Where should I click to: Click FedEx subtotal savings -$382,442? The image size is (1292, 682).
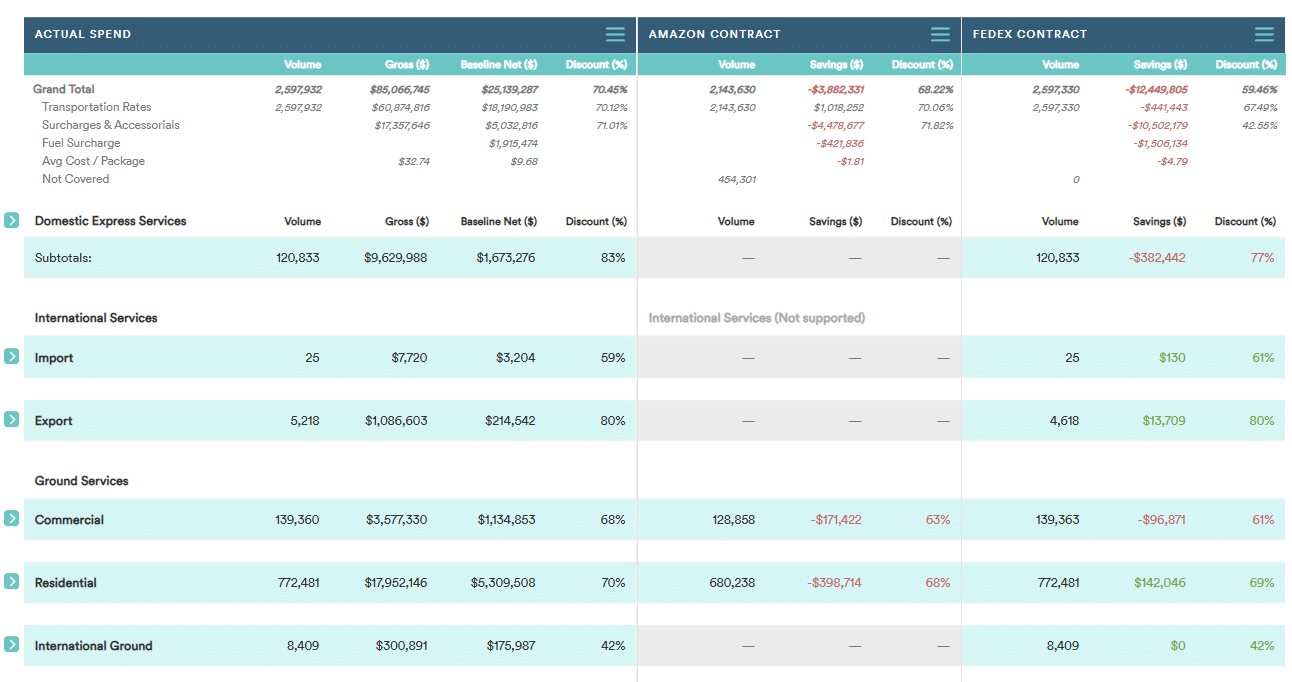(1157, 258)
